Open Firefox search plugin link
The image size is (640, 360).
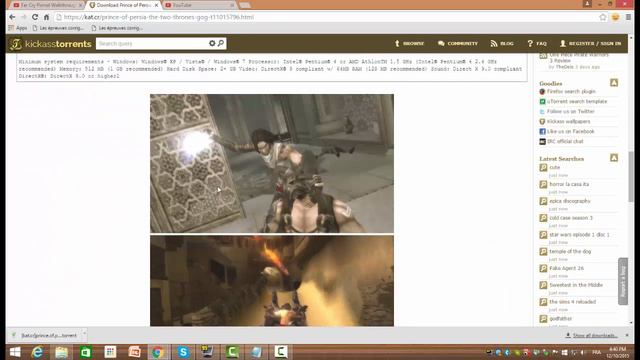point(571,91)
